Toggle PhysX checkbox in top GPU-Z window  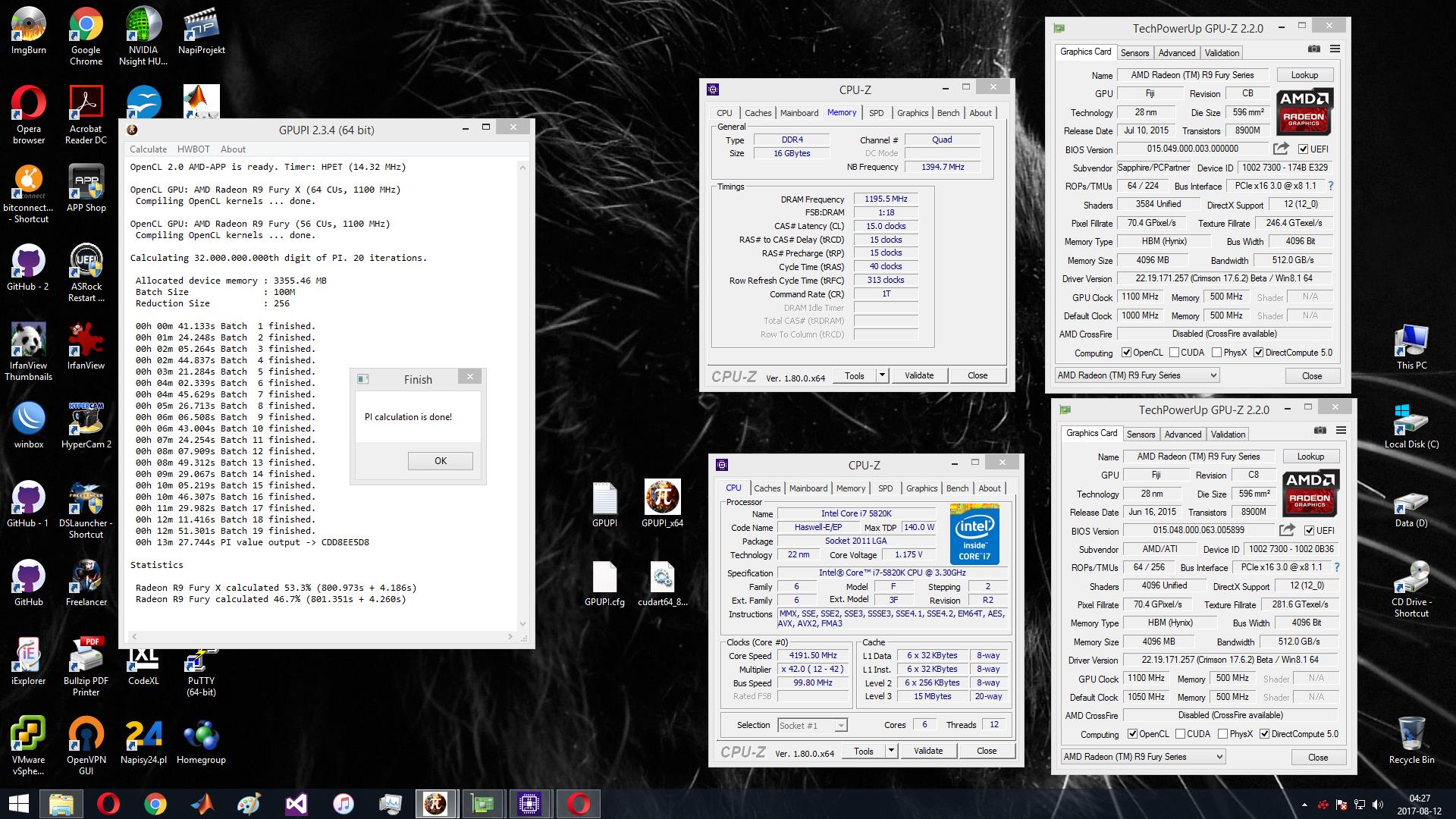click(x=1216, y=352)
